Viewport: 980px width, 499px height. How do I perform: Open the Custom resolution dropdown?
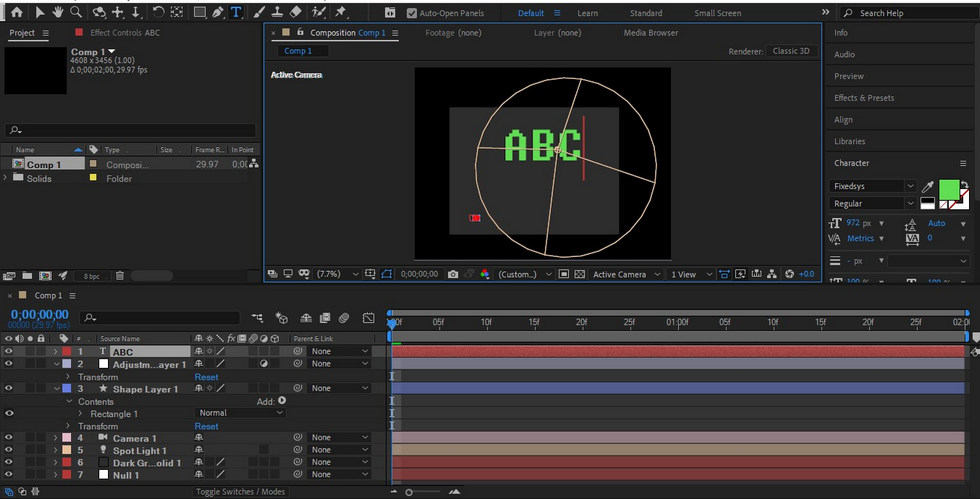tap(524, 274)
